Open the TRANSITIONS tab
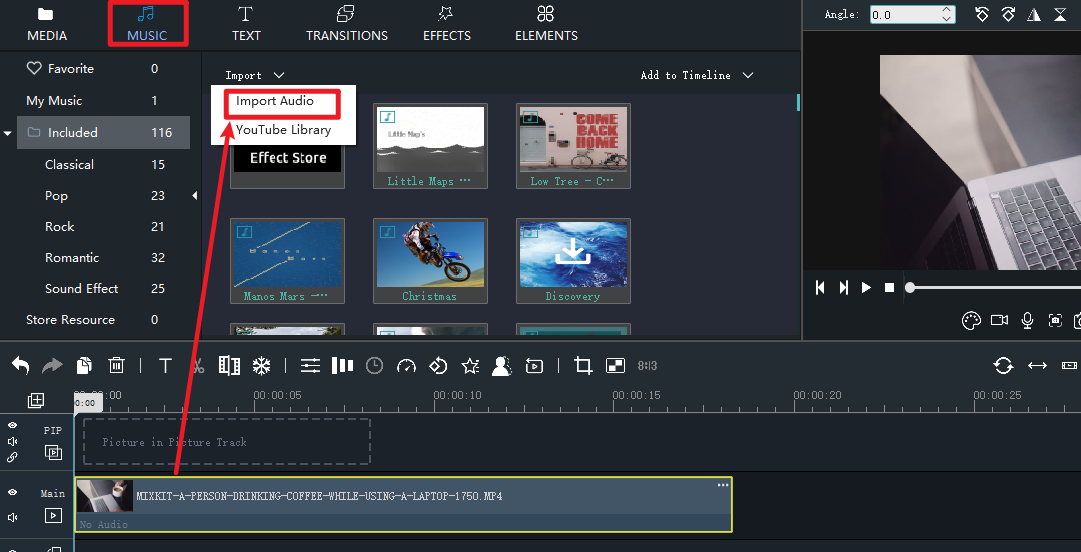The image size is (1081, 552). click(x=347, y=24)
